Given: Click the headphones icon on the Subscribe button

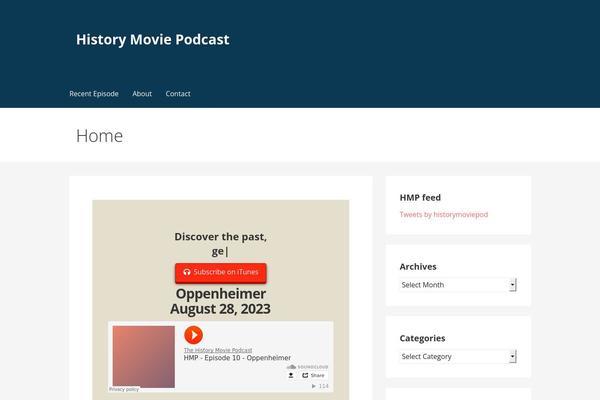Looking at the screenshot, I should (187, 272).
